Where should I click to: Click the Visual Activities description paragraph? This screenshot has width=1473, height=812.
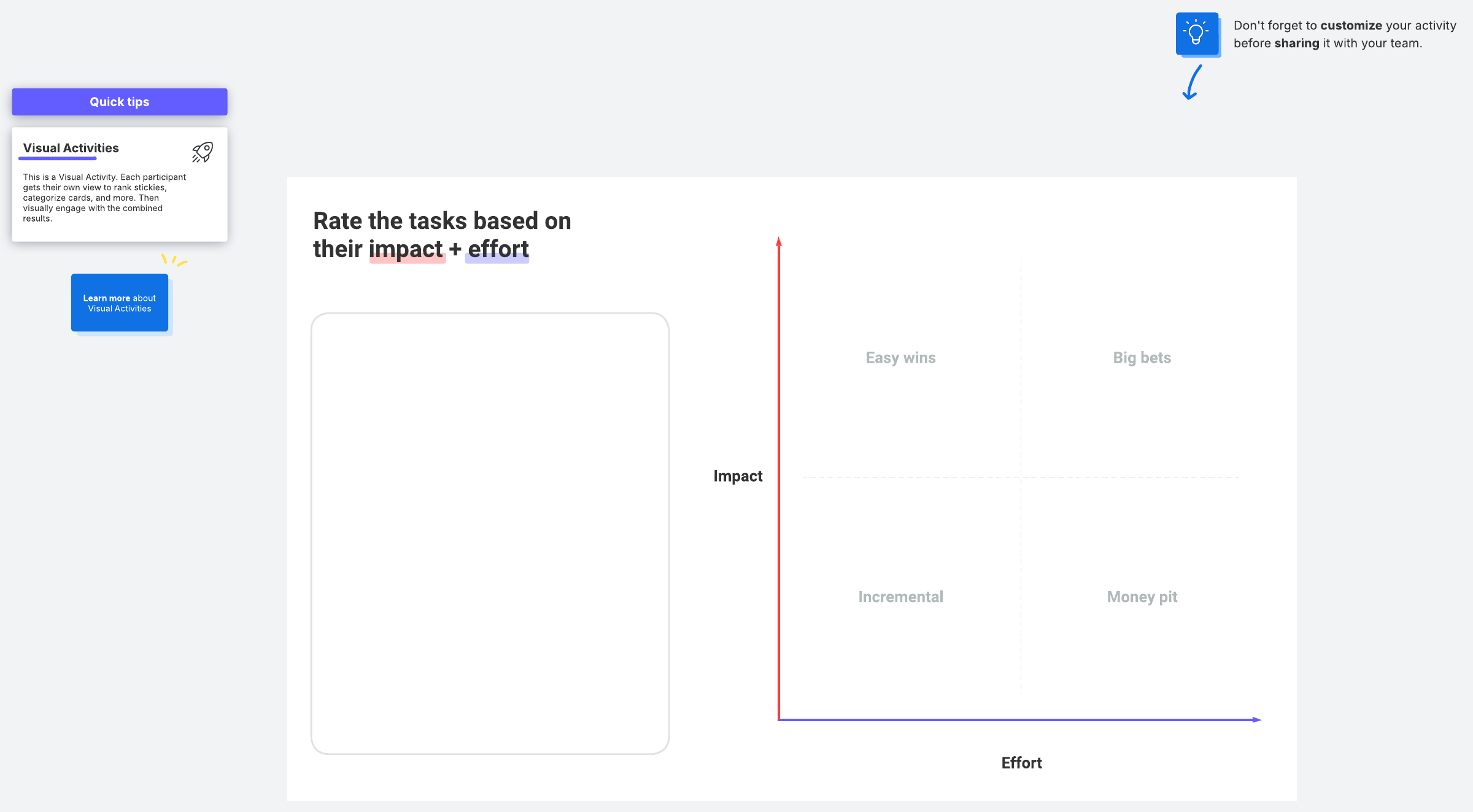pyautogui.click(x=104, y=198)
